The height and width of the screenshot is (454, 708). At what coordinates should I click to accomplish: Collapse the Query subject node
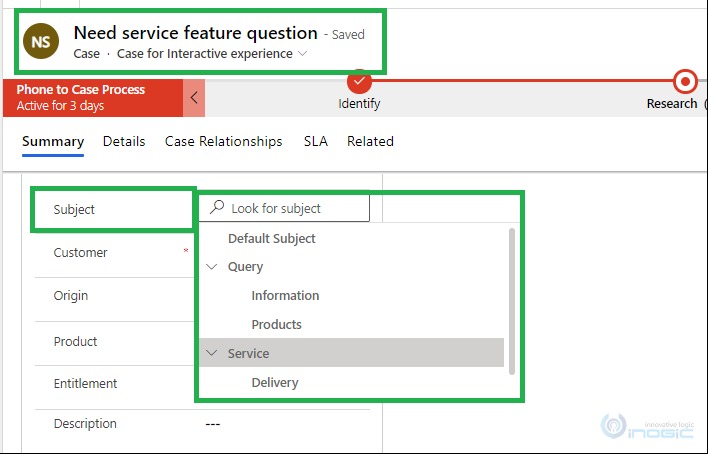(x=212, y=267)
